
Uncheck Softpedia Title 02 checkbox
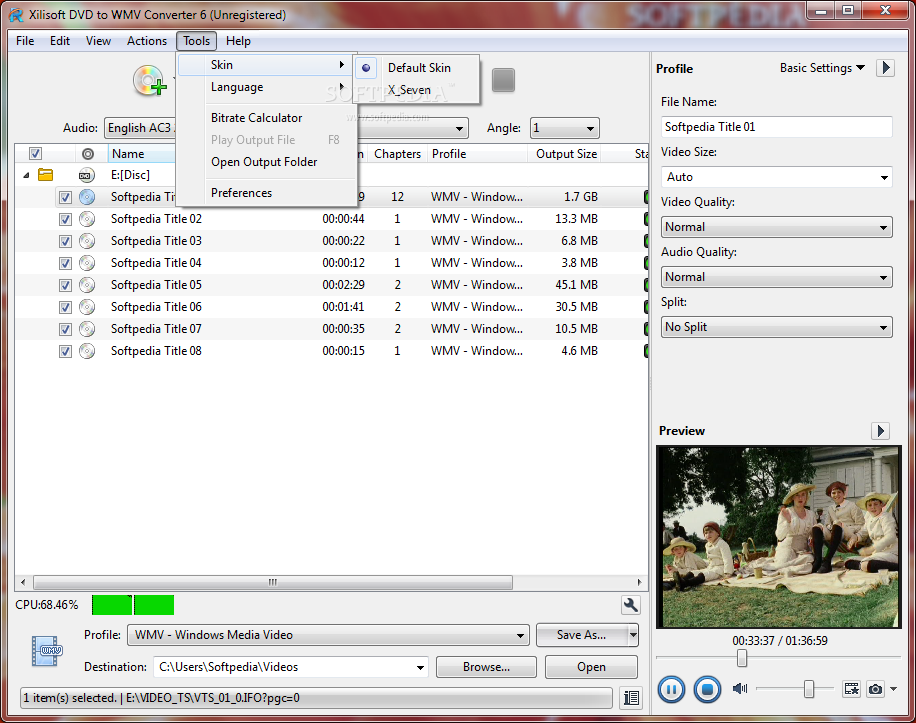pos(65,220)
